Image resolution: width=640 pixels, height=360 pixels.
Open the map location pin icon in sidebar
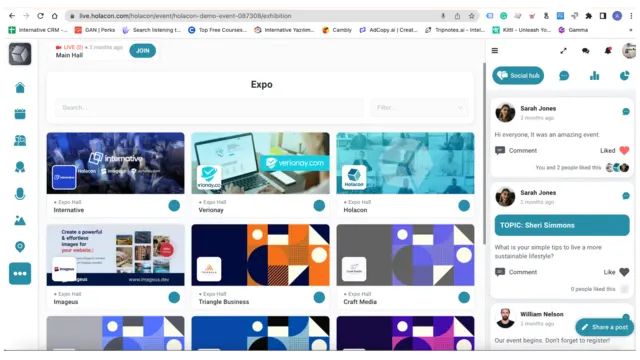tap(20, 247)
